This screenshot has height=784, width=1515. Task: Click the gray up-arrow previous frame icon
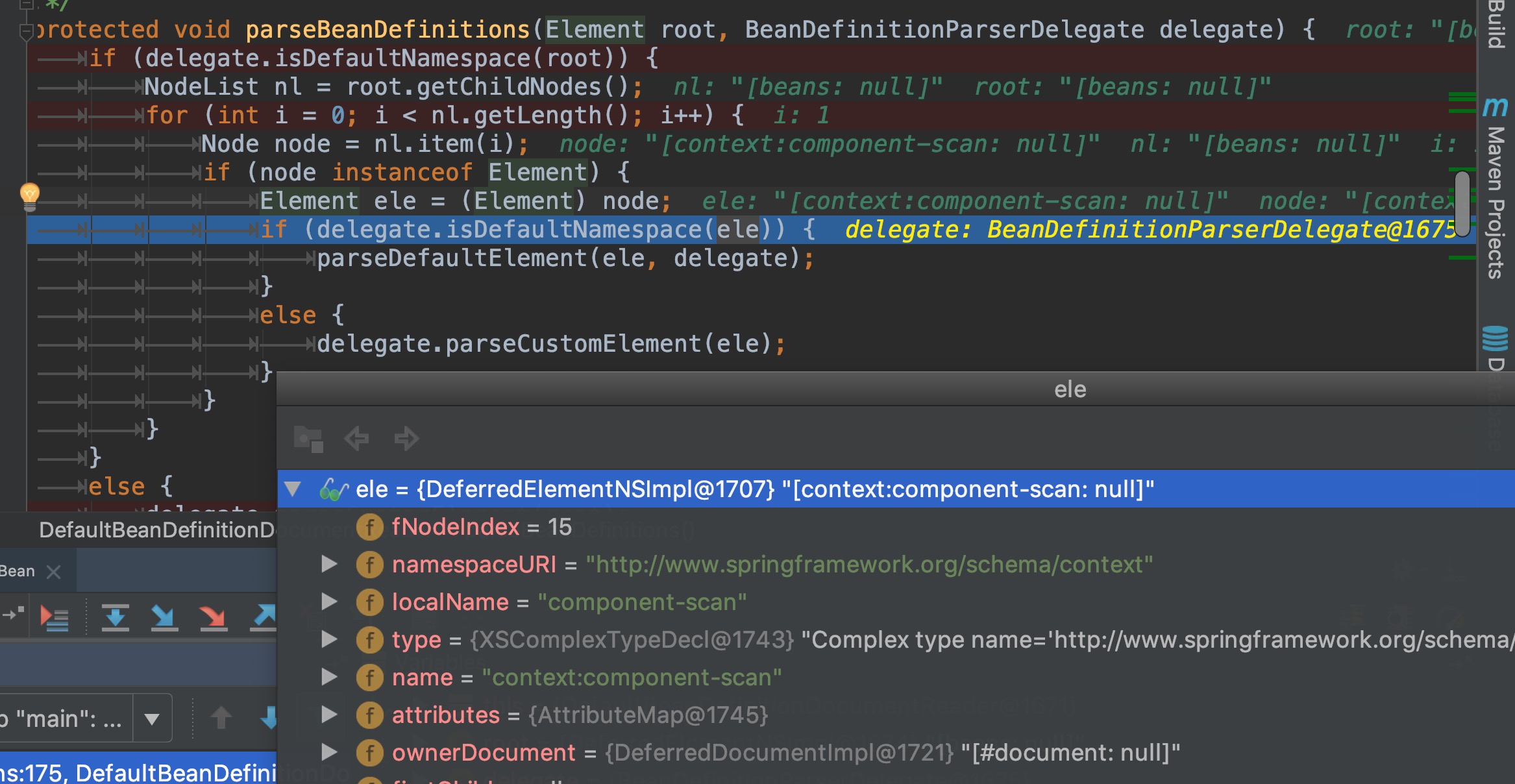pos(221,718)
